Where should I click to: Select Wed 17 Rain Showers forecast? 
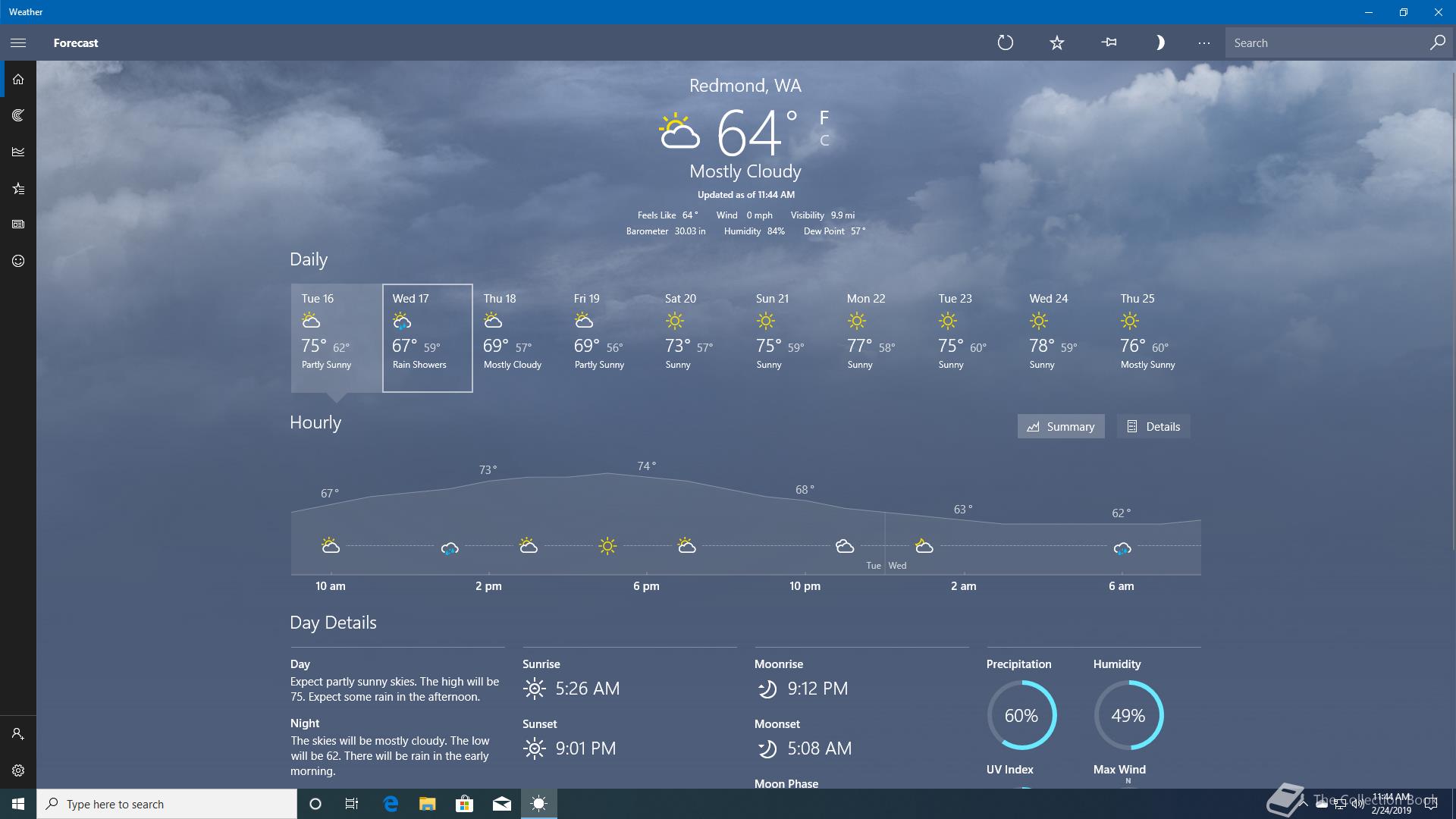[428, 338]
